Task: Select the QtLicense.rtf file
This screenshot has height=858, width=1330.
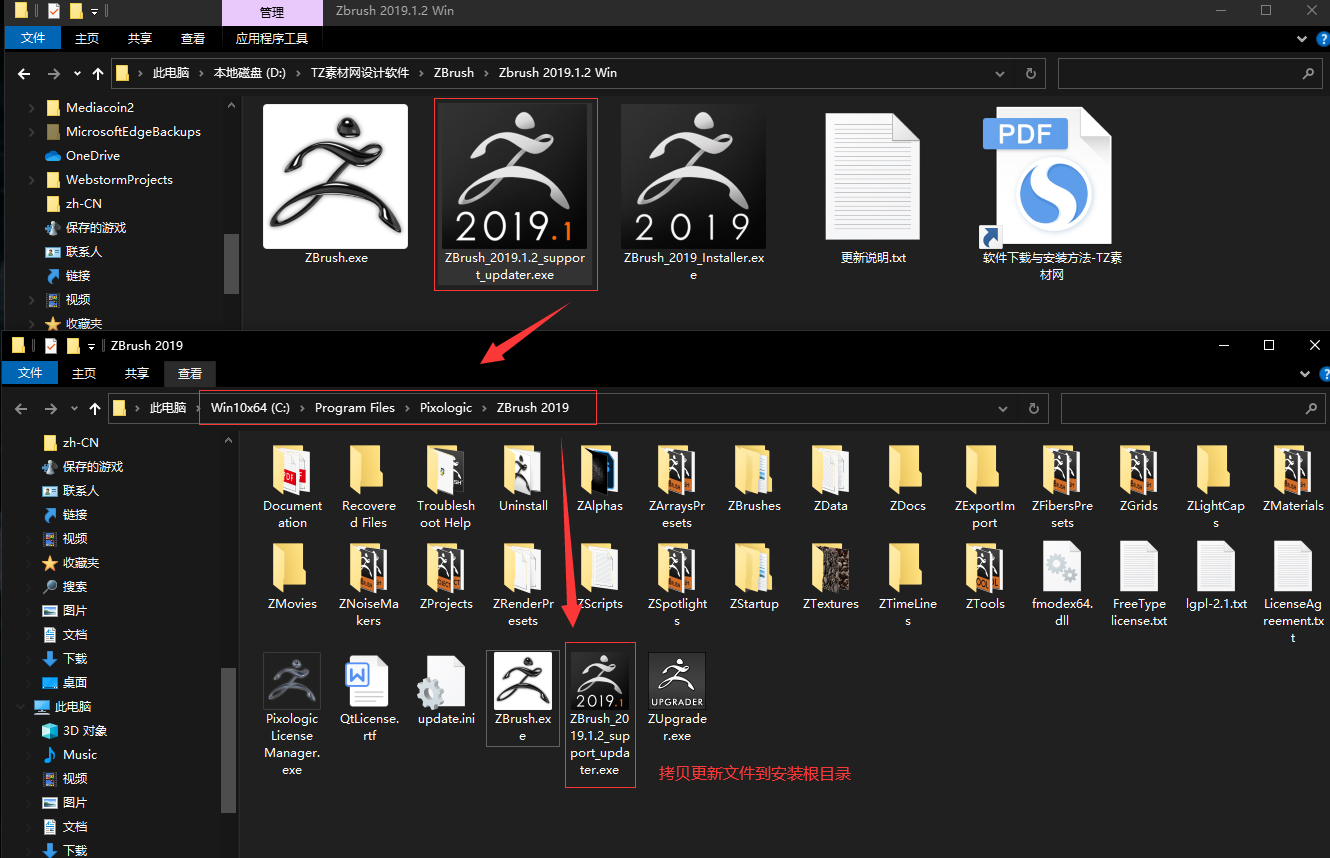Action: pyautogui.click(x=368, y=698)
